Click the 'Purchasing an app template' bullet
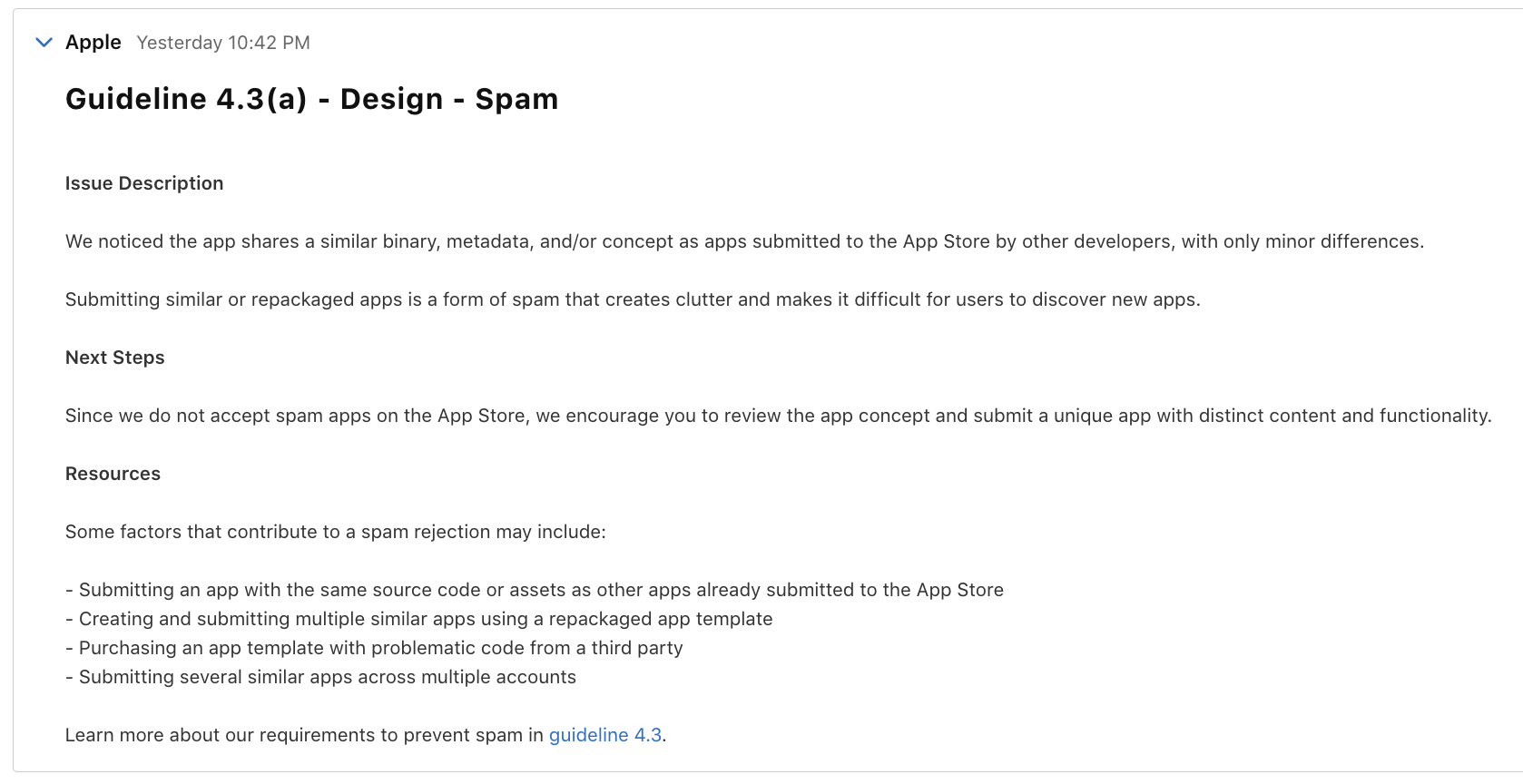This screenshot has width=1523, height=784. coord(374,648)
